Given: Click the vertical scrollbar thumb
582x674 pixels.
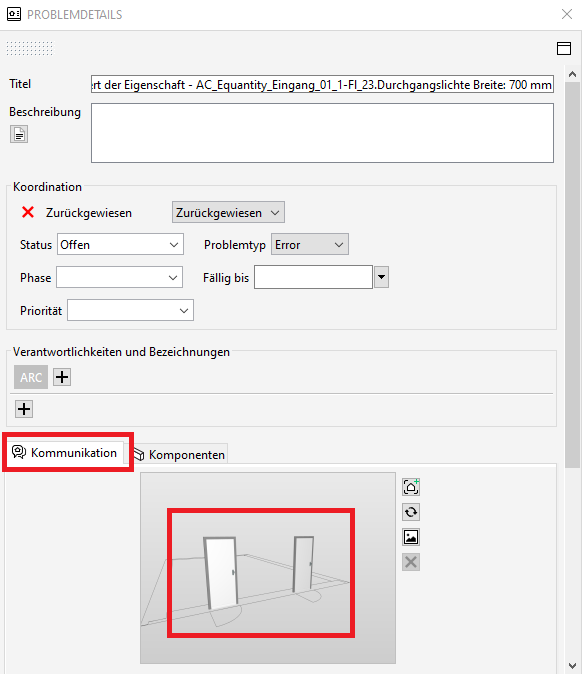Looking at the screenshot, I should tap(572, 275).
